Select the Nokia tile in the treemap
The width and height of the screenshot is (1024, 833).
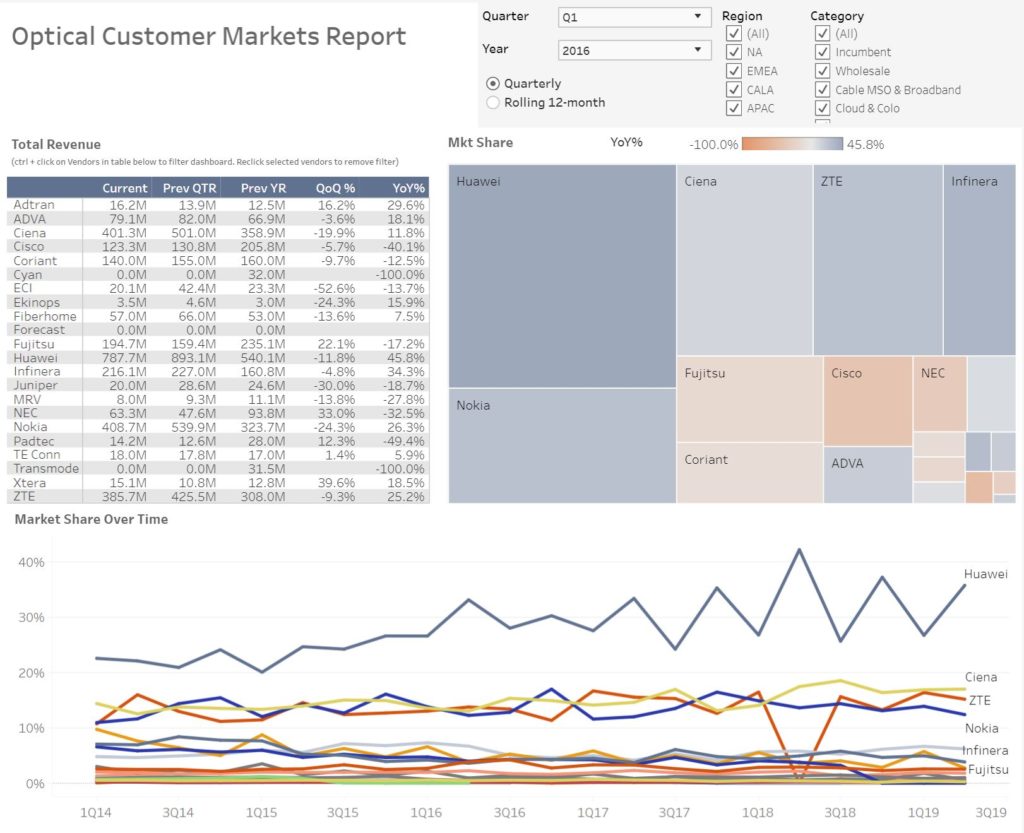[x=562, y=446]
